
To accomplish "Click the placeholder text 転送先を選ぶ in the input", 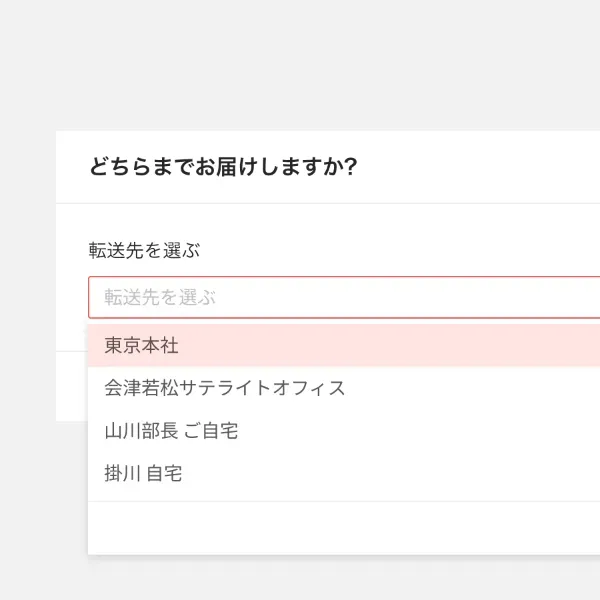I will click(160, 298).
